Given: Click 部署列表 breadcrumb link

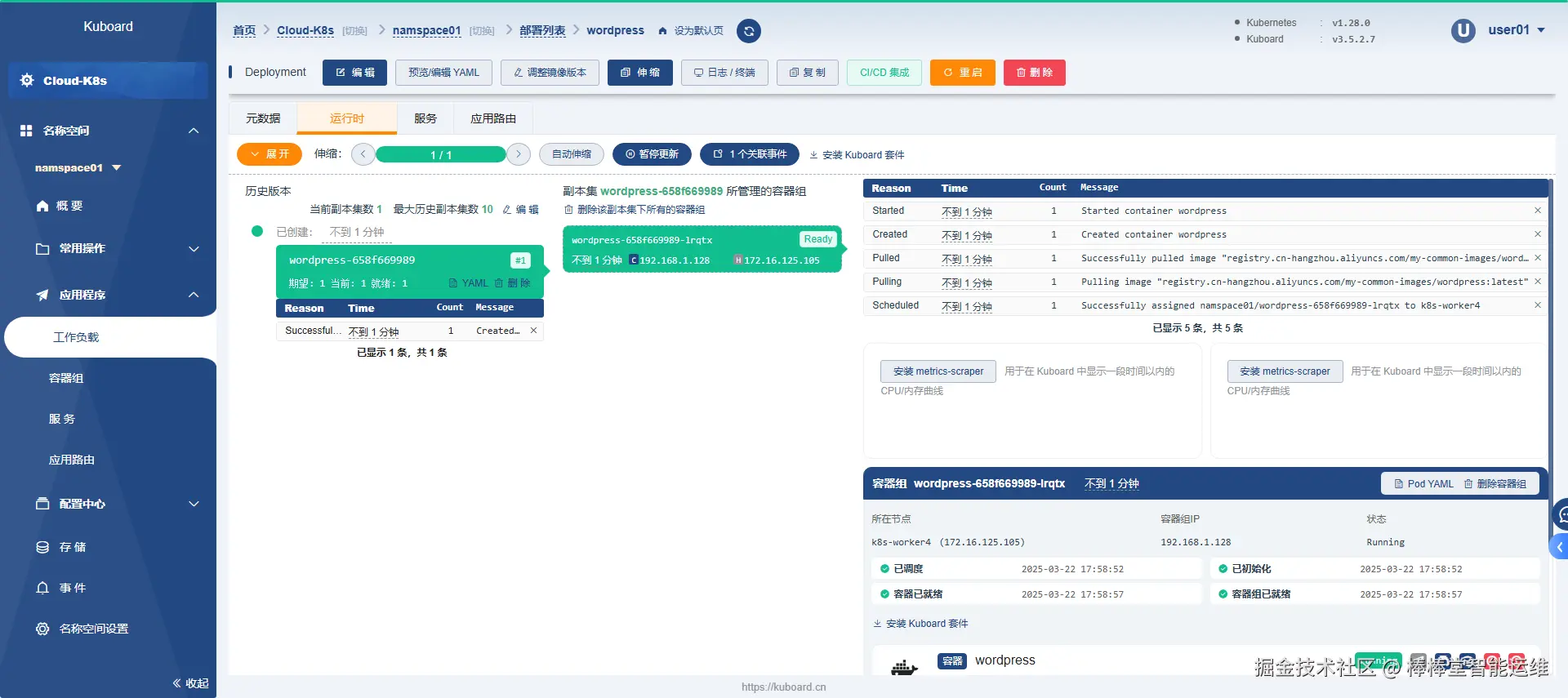Looking at the screenshot, I should tap(542, 30).
